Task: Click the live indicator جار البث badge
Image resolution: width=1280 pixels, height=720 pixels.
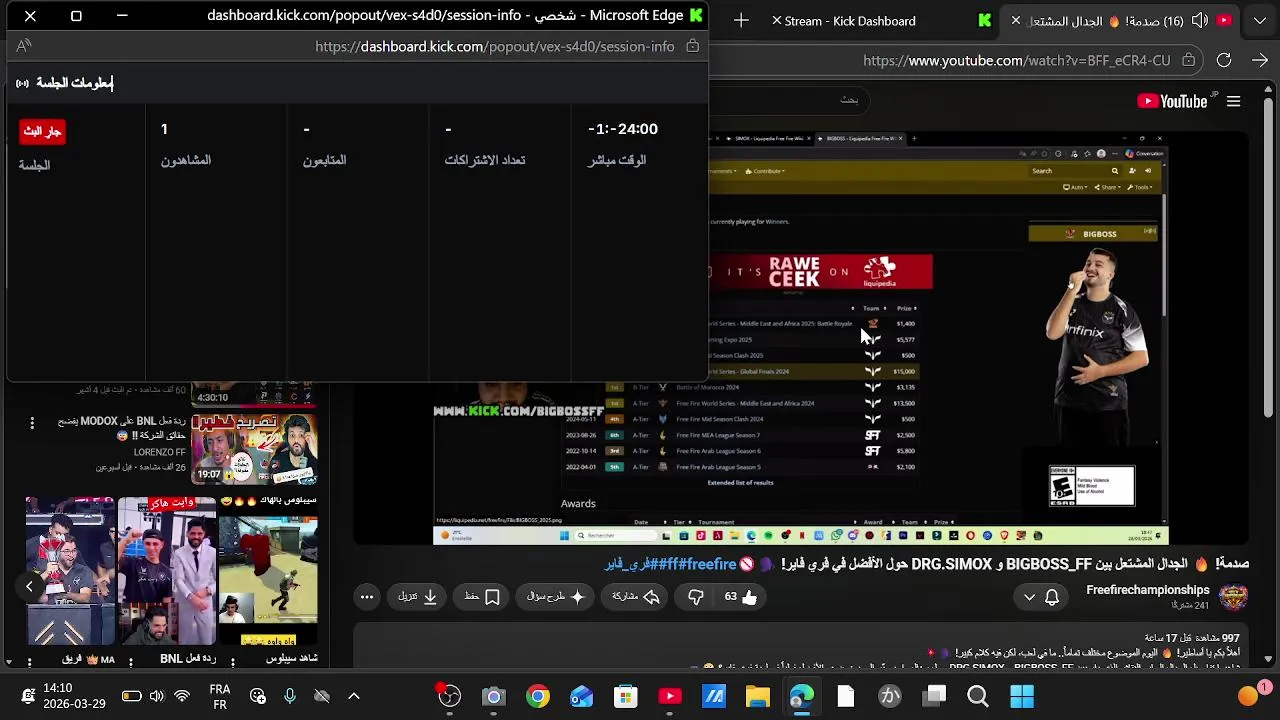Action: pos(42,131)
